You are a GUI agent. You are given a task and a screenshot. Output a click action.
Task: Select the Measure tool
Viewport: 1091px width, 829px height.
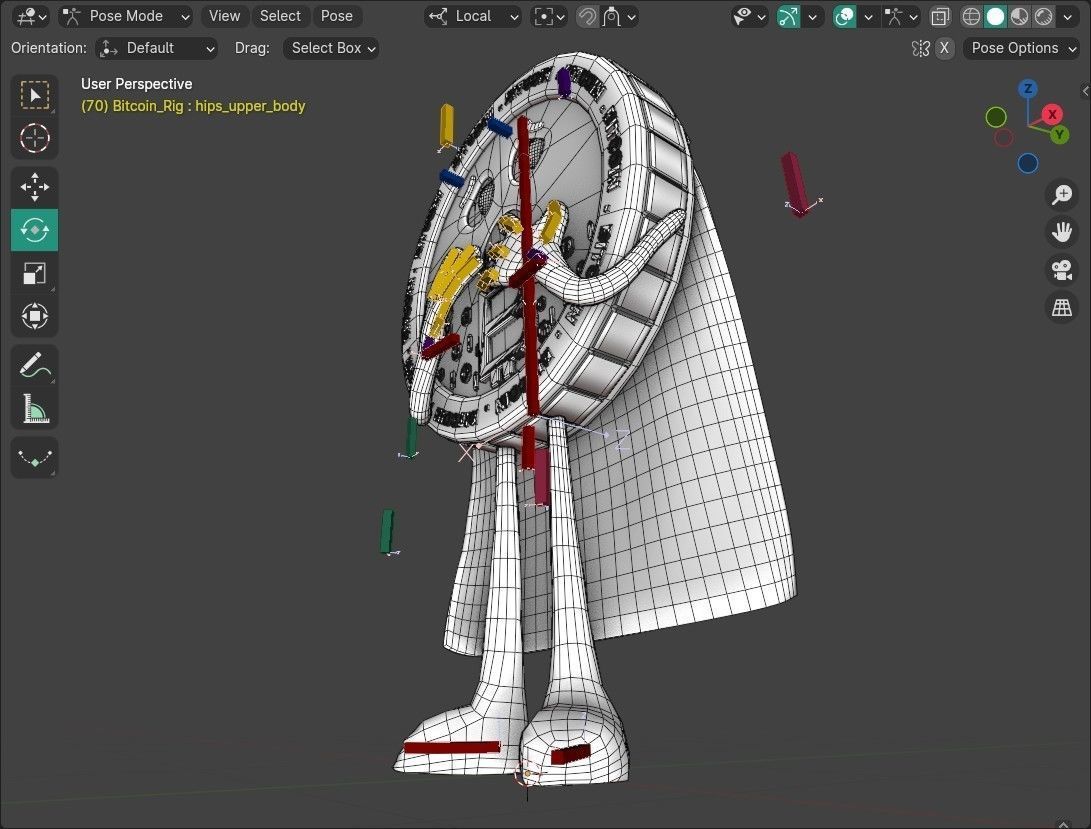point(35,409)
